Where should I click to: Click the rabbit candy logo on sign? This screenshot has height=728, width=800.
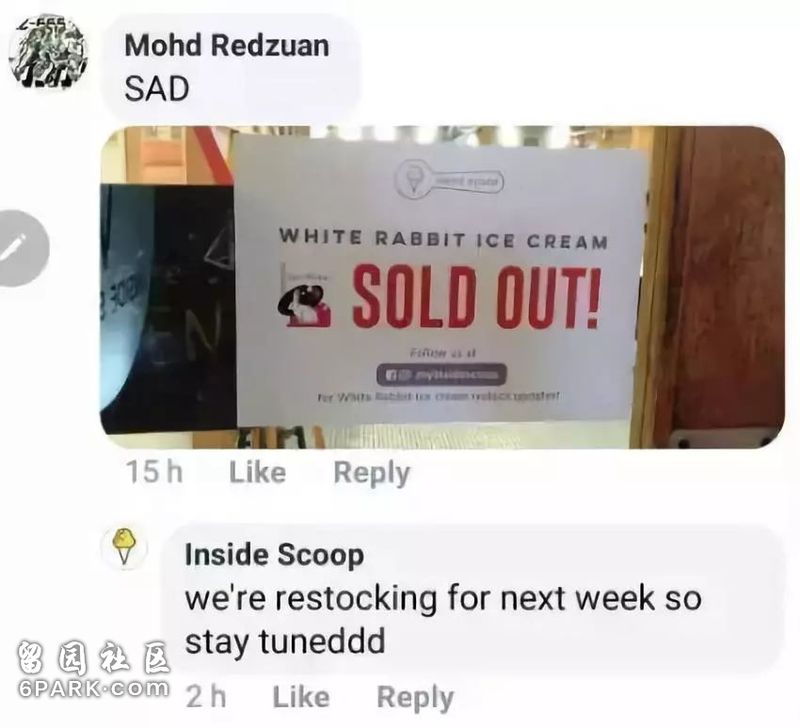(306, 299)
